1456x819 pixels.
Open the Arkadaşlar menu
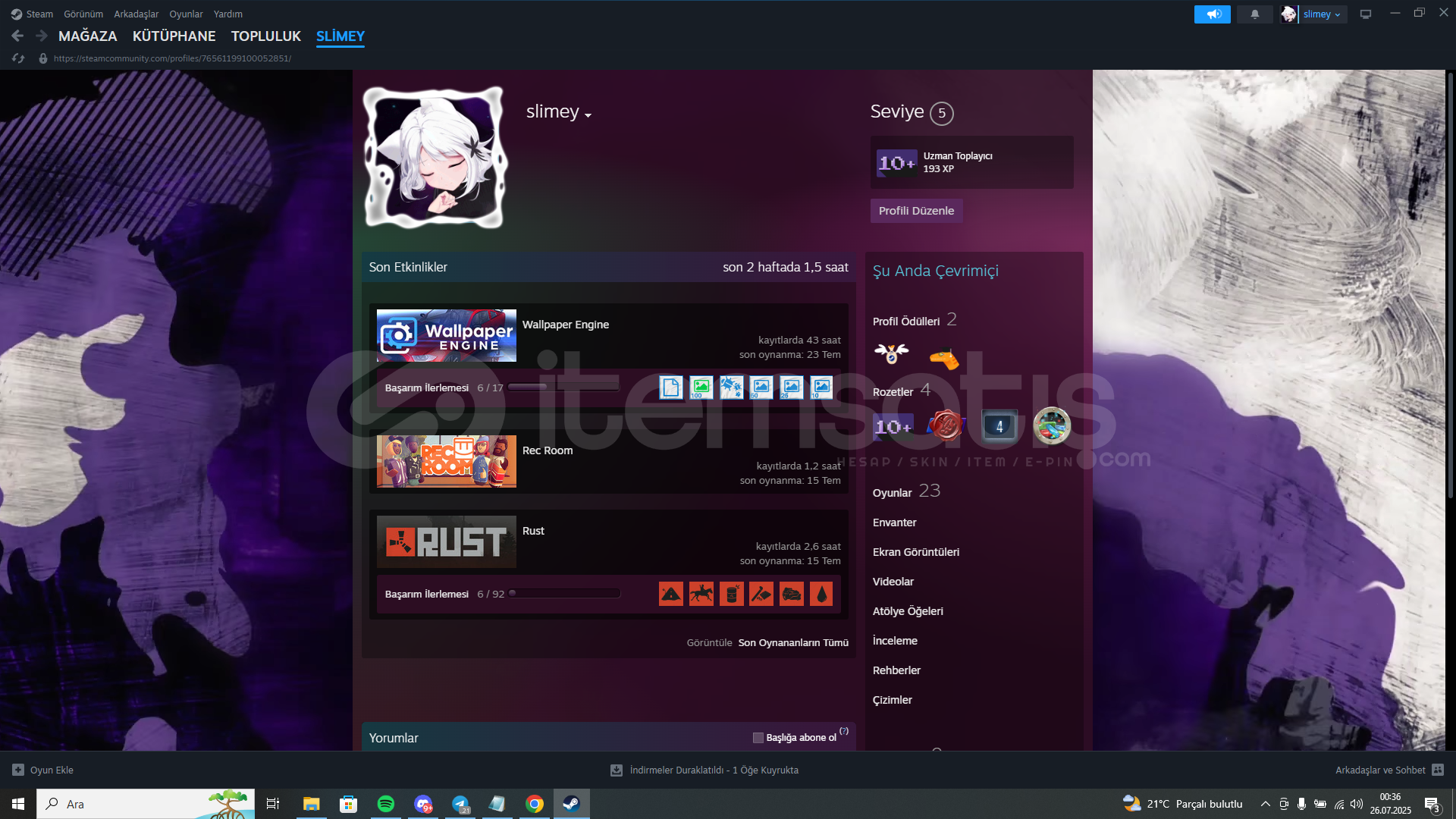136,14
